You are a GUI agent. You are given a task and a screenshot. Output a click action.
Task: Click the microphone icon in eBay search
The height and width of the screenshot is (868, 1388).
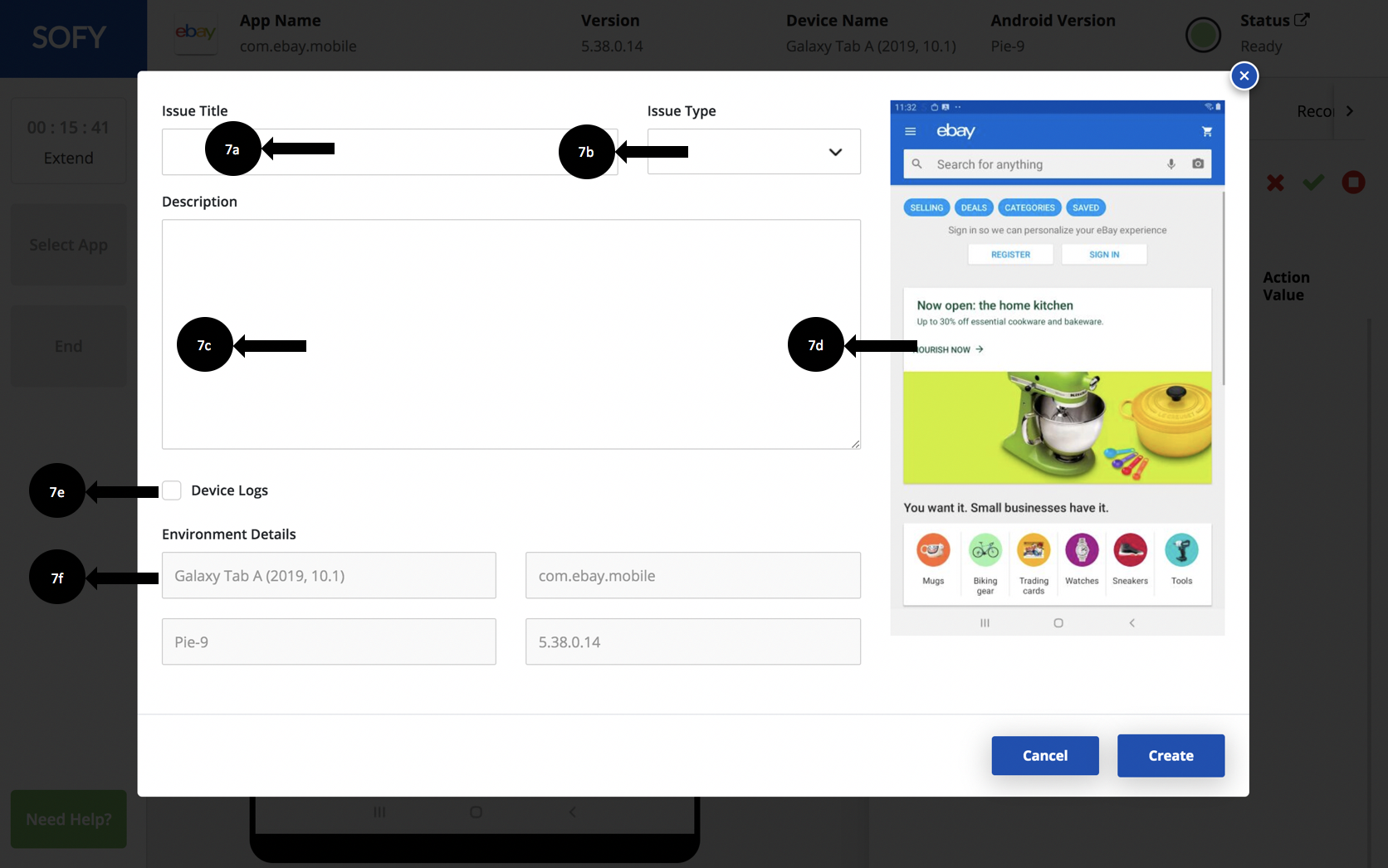coord(1171,164)
